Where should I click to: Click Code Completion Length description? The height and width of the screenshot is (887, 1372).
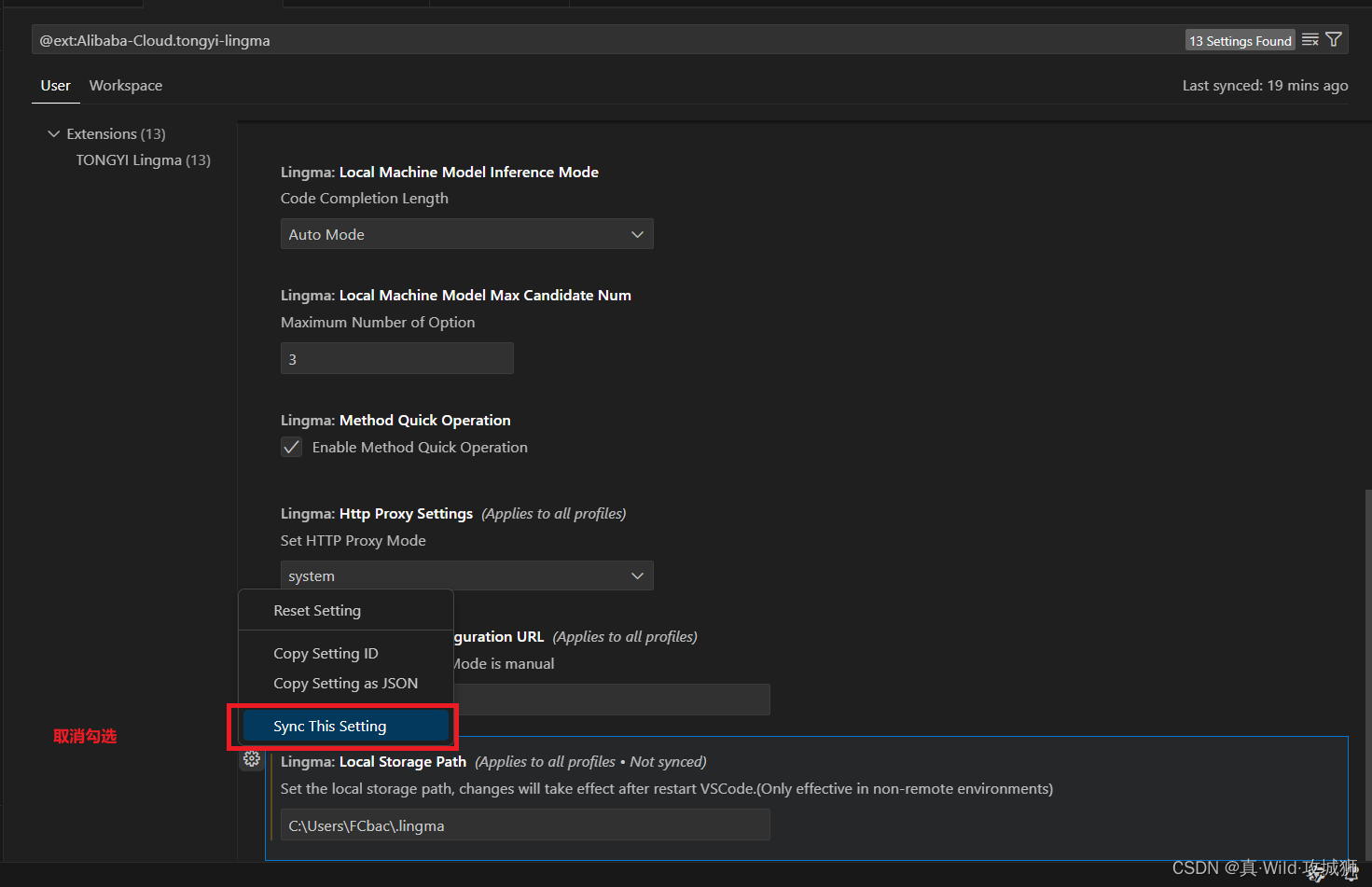365,198
